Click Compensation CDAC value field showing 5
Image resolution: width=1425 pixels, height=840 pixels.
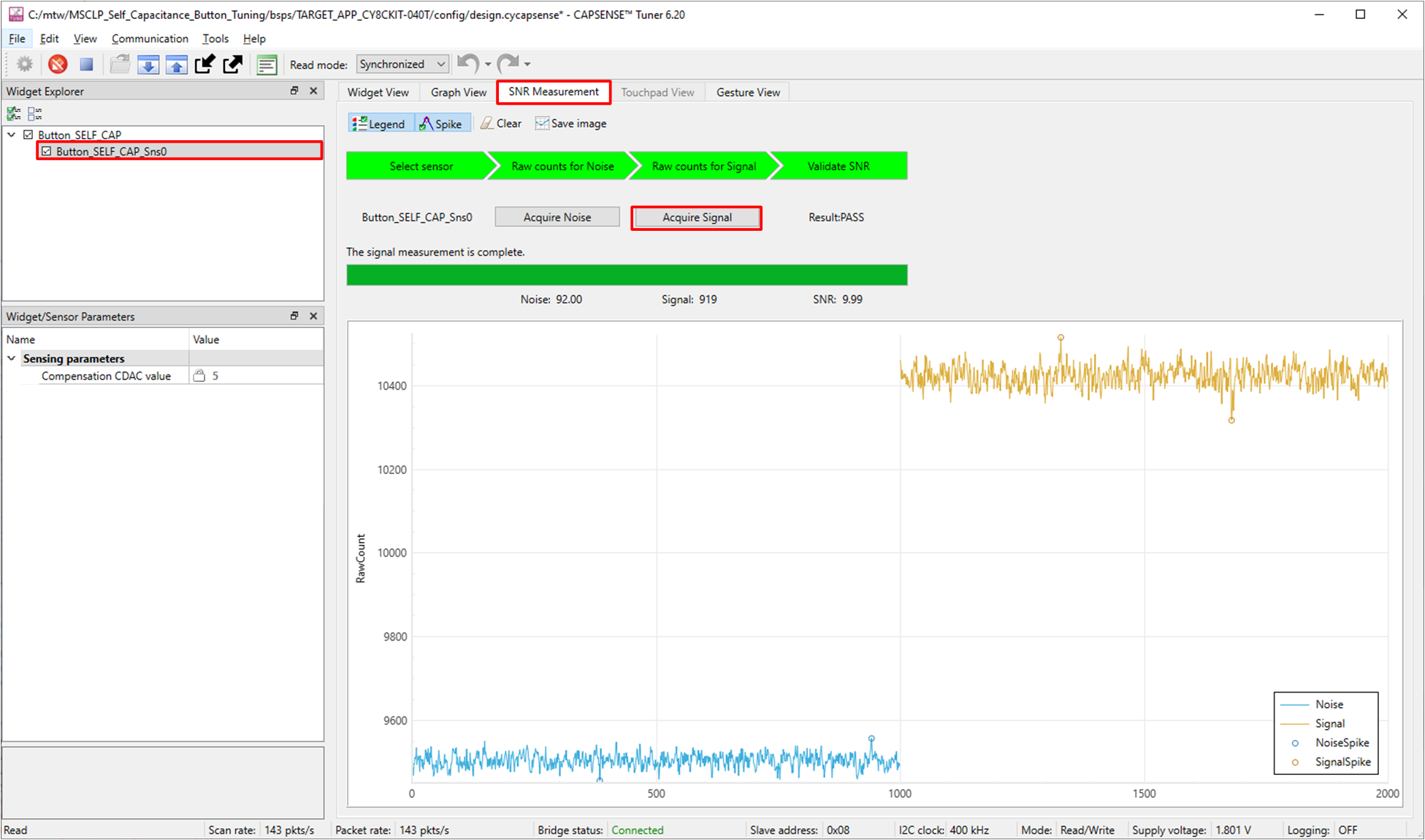click(x=256, y=375)
